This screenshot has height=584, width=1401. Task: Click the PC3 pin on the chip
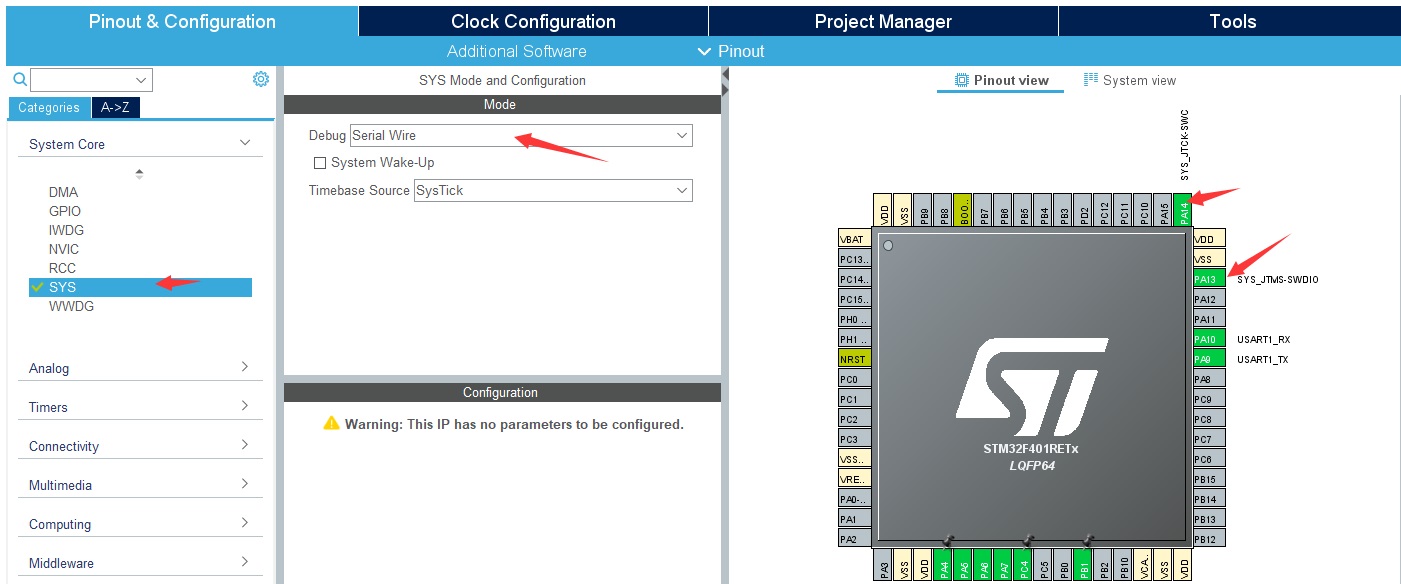pyautogui.click(x=855, y=439)
